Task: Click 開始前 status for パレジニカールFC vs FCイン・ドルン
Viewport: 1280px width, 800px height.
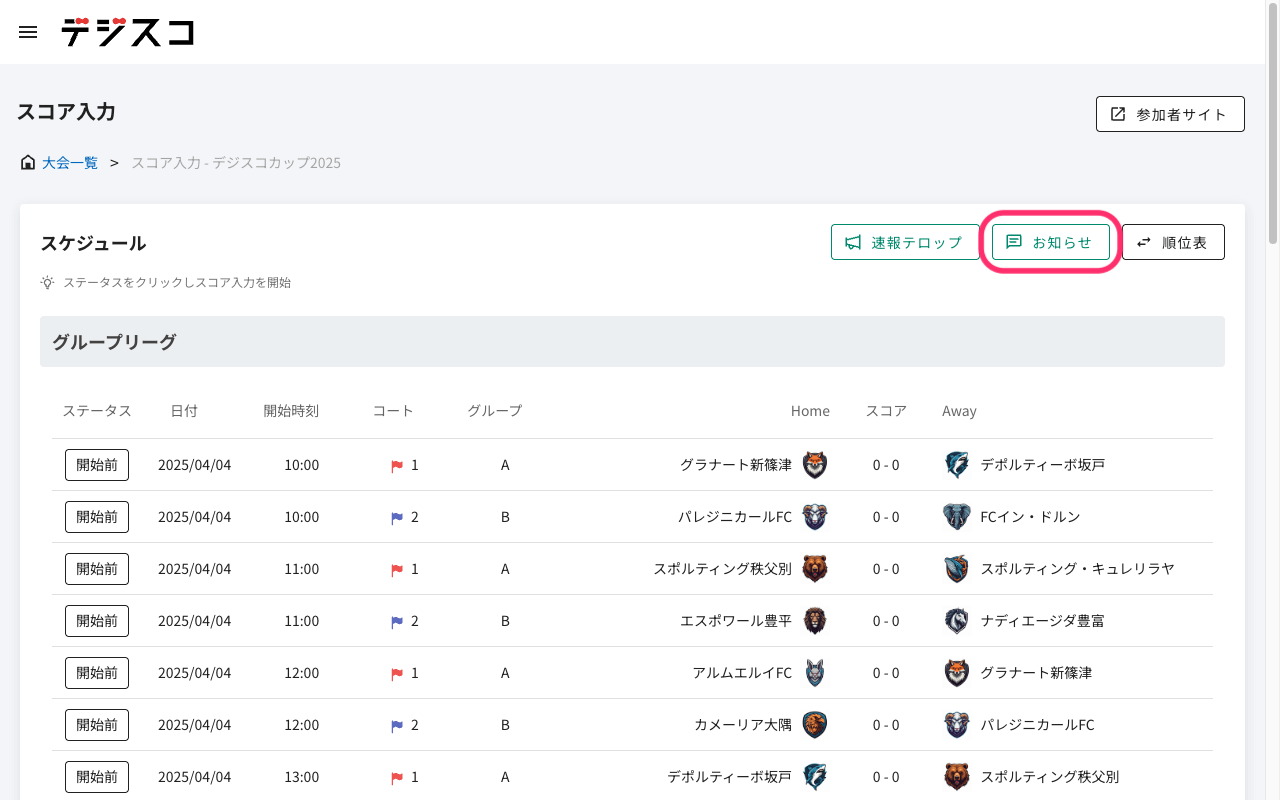Action: (x=97, y=517)
